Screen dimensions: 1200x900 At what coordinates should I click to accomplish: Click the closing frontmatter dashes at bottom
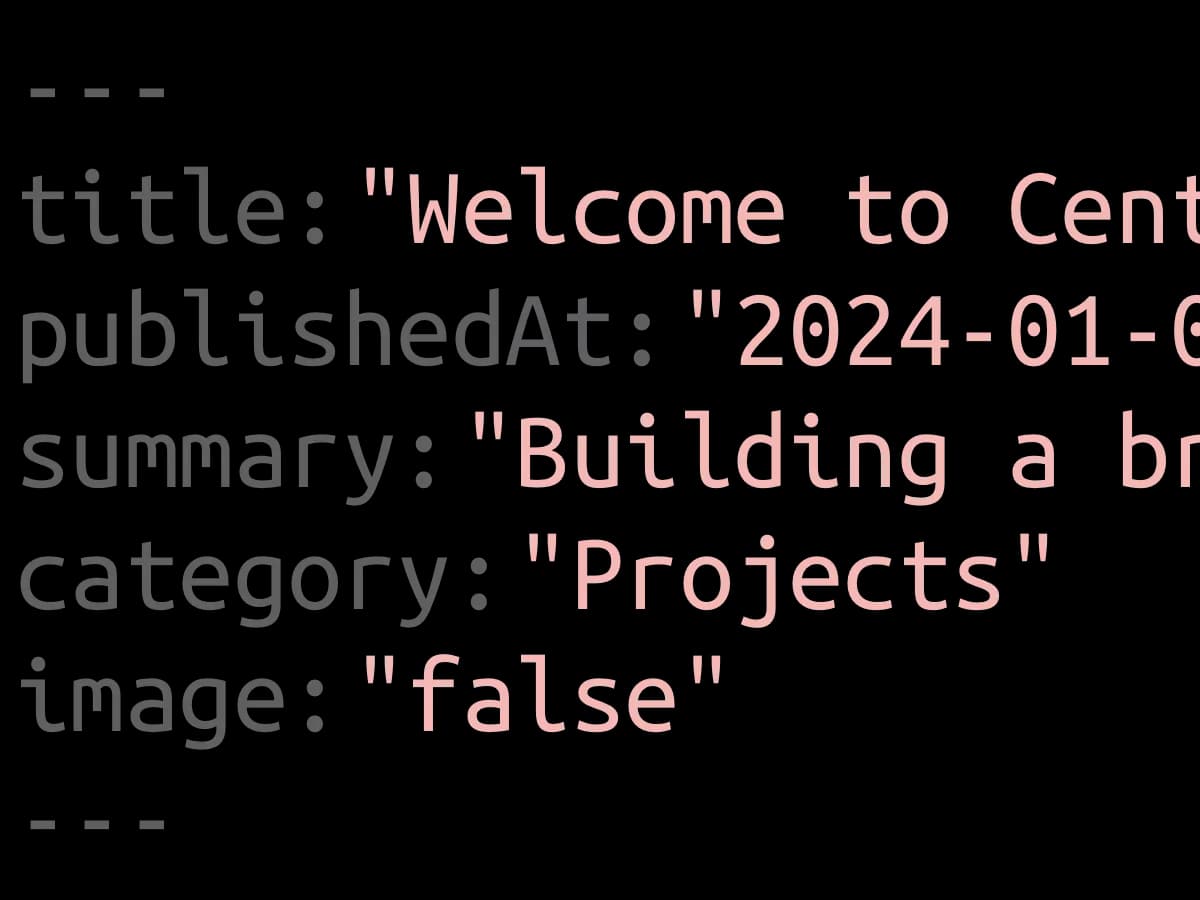(x=97, y=823)
